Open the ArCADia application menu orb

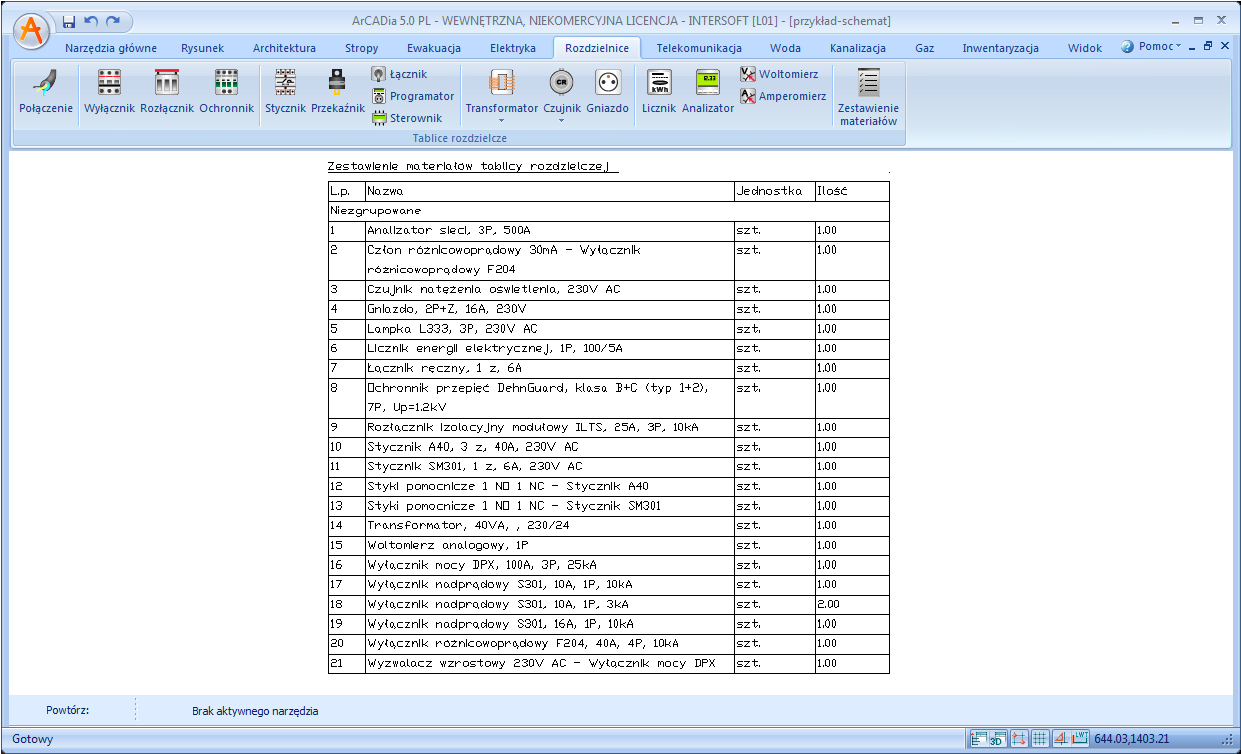32,29
